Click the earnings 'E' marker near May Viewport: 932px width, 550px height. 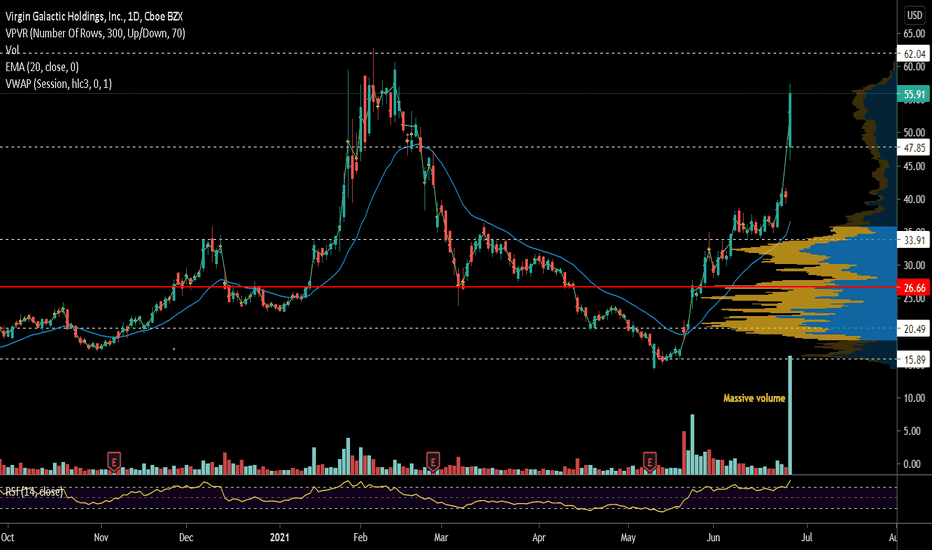click(650, 461)
